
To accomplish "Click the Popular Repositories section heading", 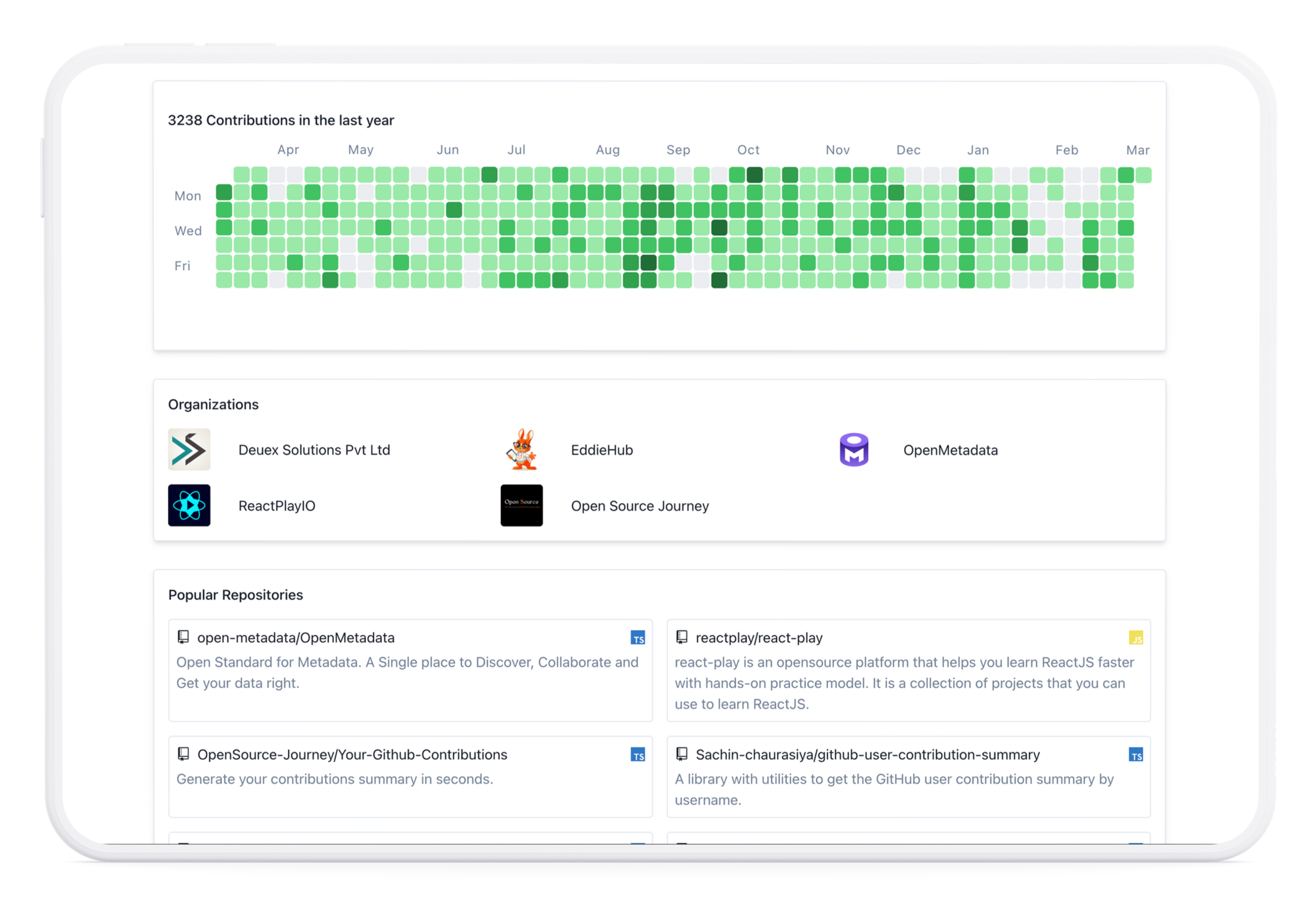I will (235, 594).
